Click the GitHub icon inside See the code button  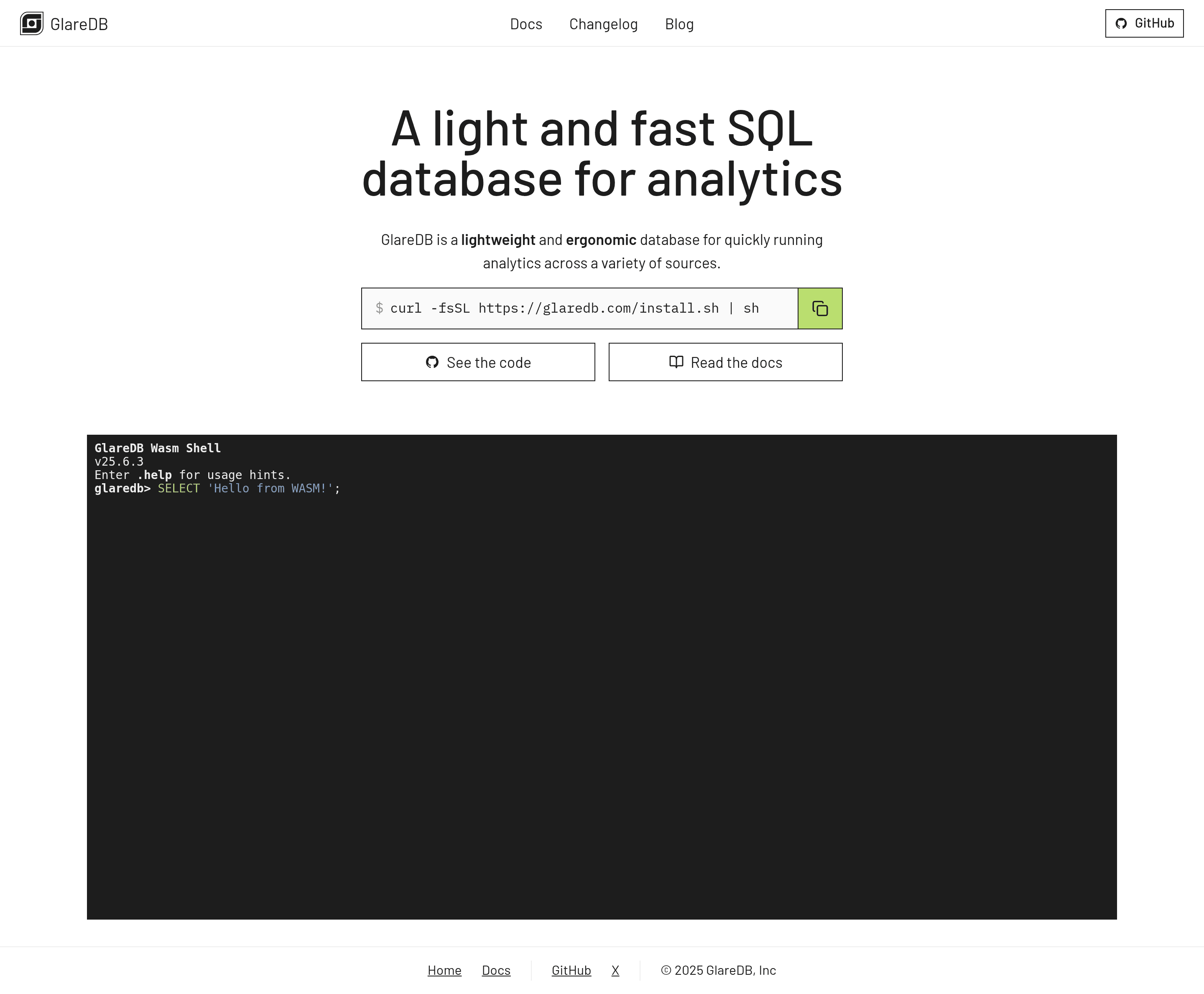(432, 362)
